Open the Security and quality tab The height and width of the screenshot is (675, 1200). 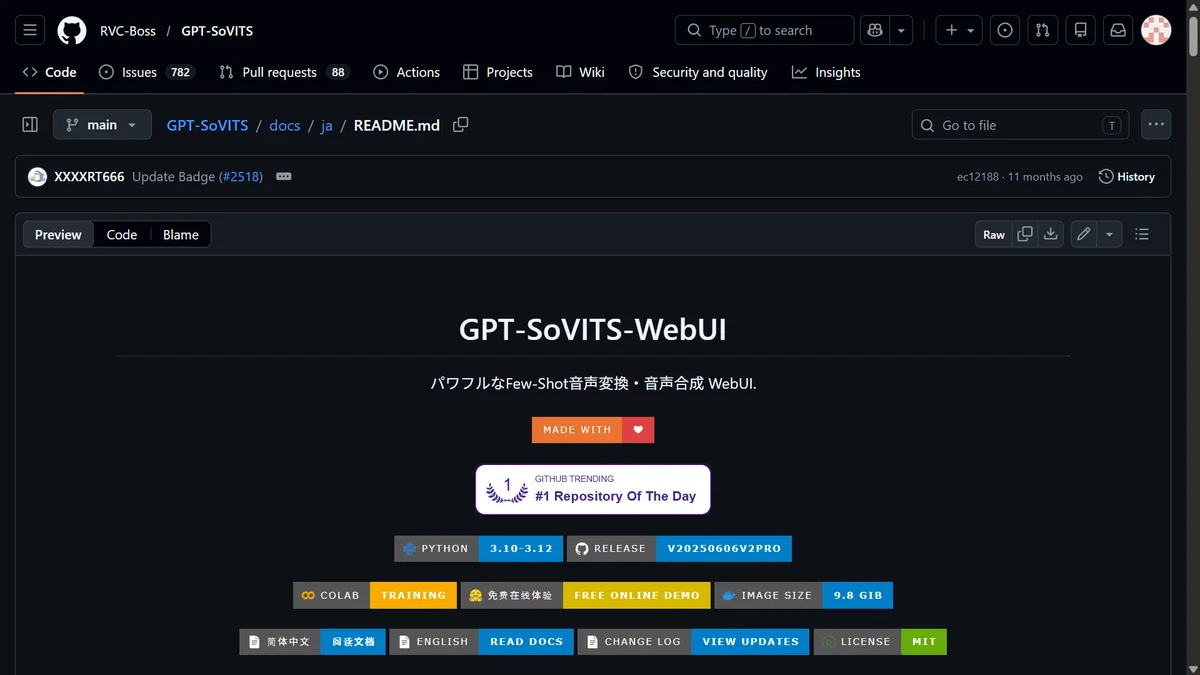pyautogui.click(x=698, y=72)
